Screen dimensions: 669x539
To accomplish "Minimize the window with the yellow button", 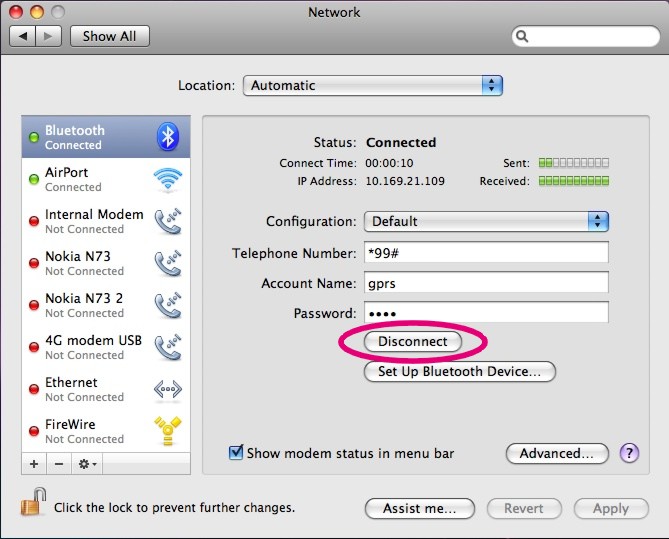I will (x=37, y=12).
